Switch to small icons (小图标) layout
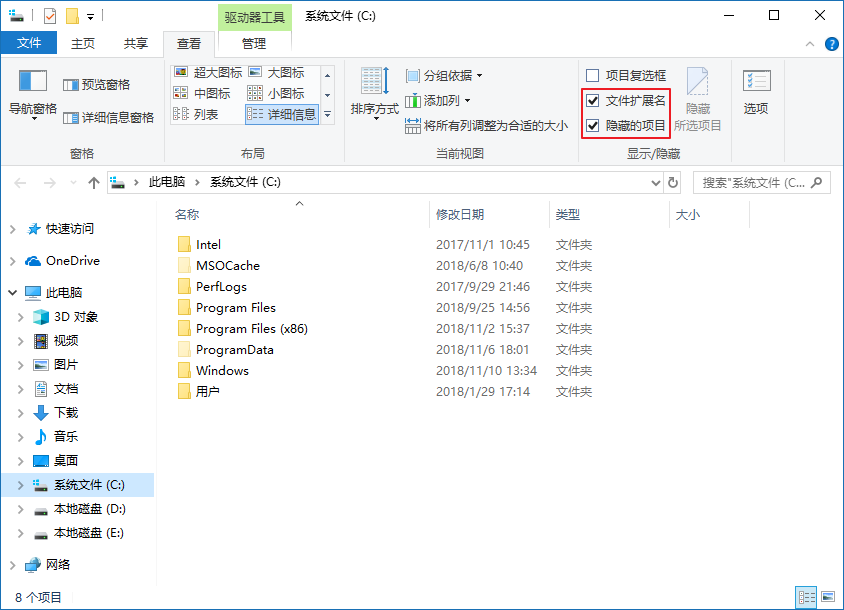Screen dimensions: 844x610 click(276, 93)
